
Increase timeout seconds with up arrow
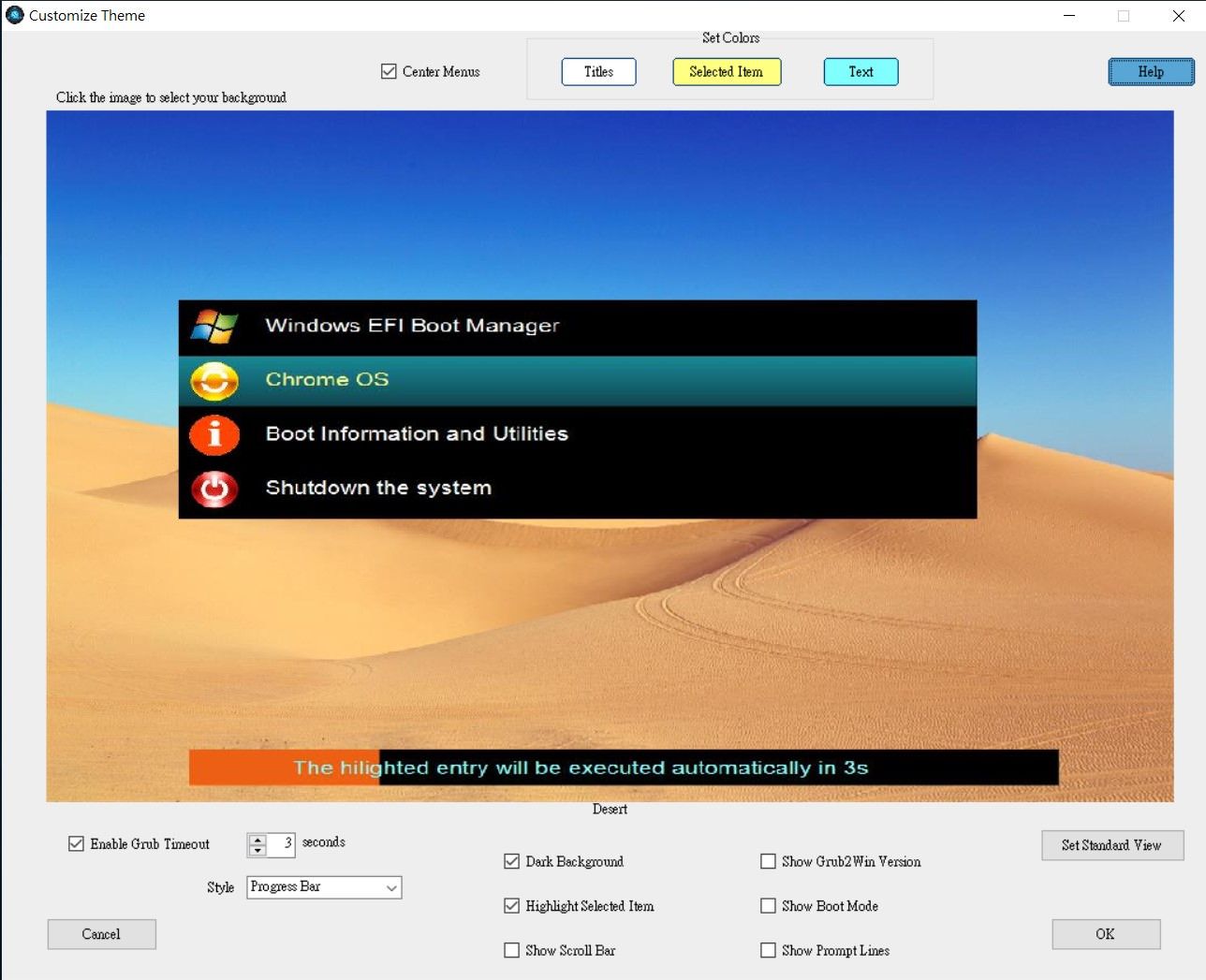pos(257,839)
